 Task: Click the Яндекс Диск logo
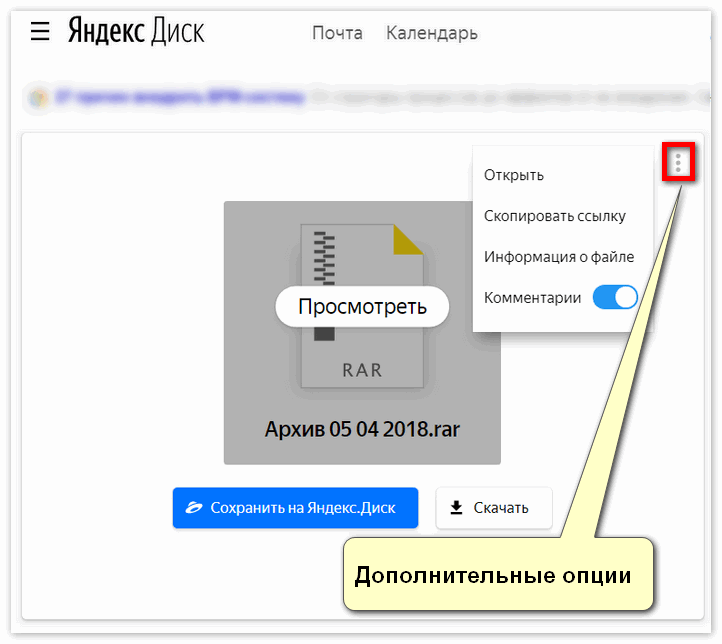click(x=136, y=31)
